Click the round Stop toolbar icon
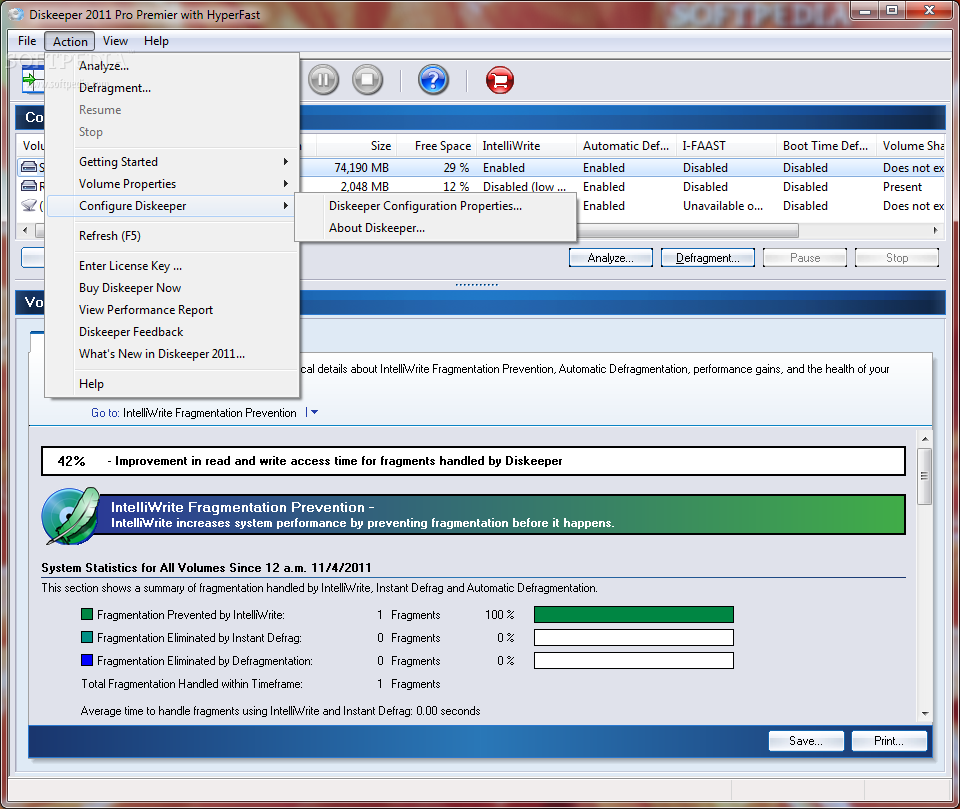This screenshot has width=960, height=809. point(367,80)
